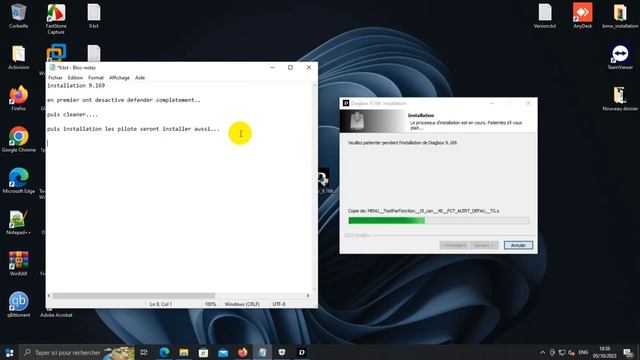Click Notepad's scroll-left arrow
This screenshot has height=360, width=640.
click(x=49, y=296)
